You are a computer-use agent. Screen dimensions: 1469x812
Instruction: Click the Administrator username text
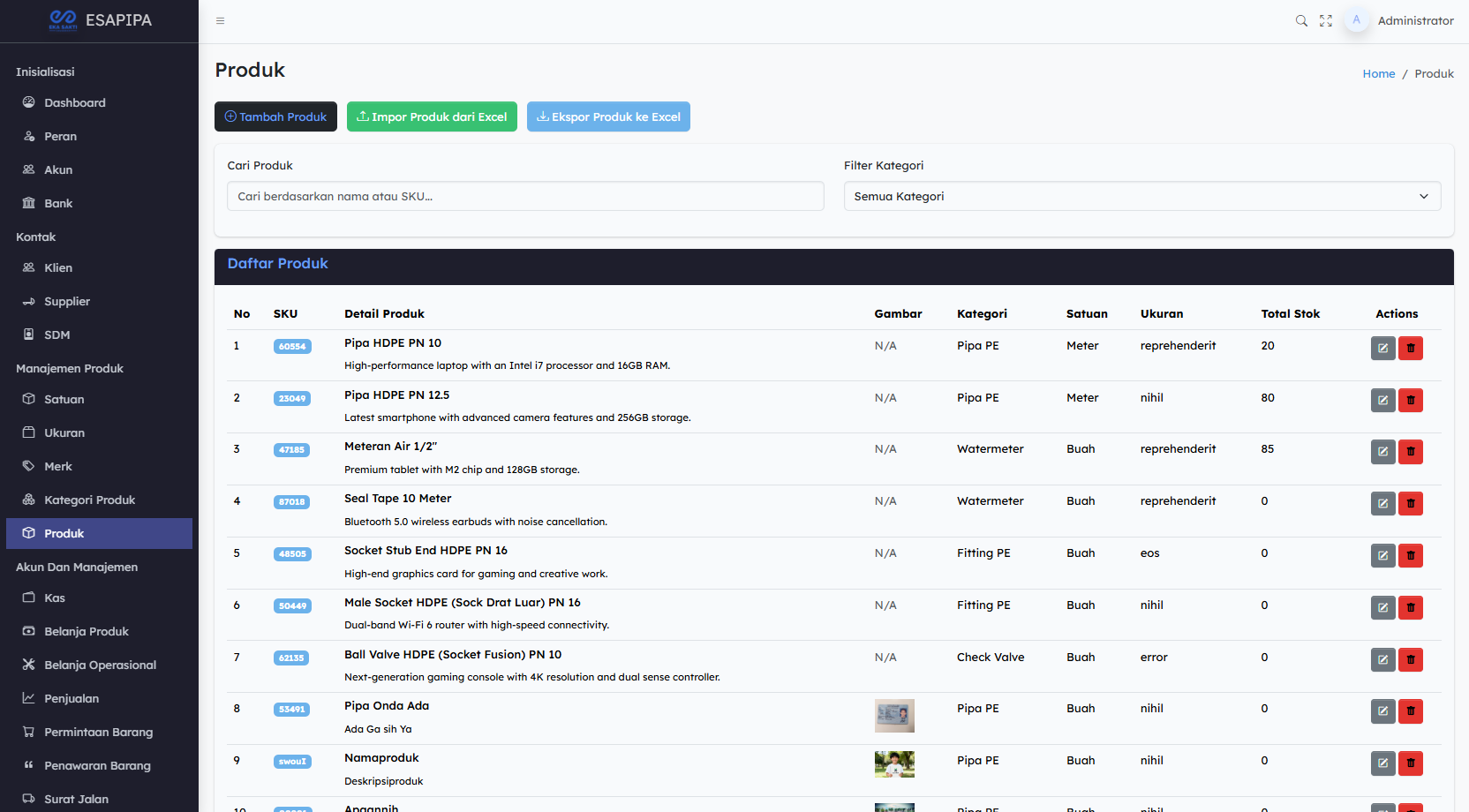click(1415, 20)
